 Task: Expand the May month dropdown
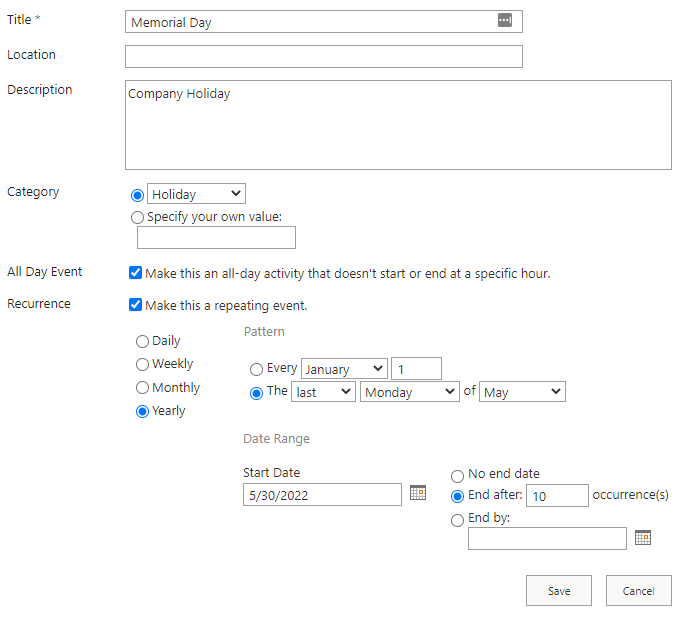522,392
